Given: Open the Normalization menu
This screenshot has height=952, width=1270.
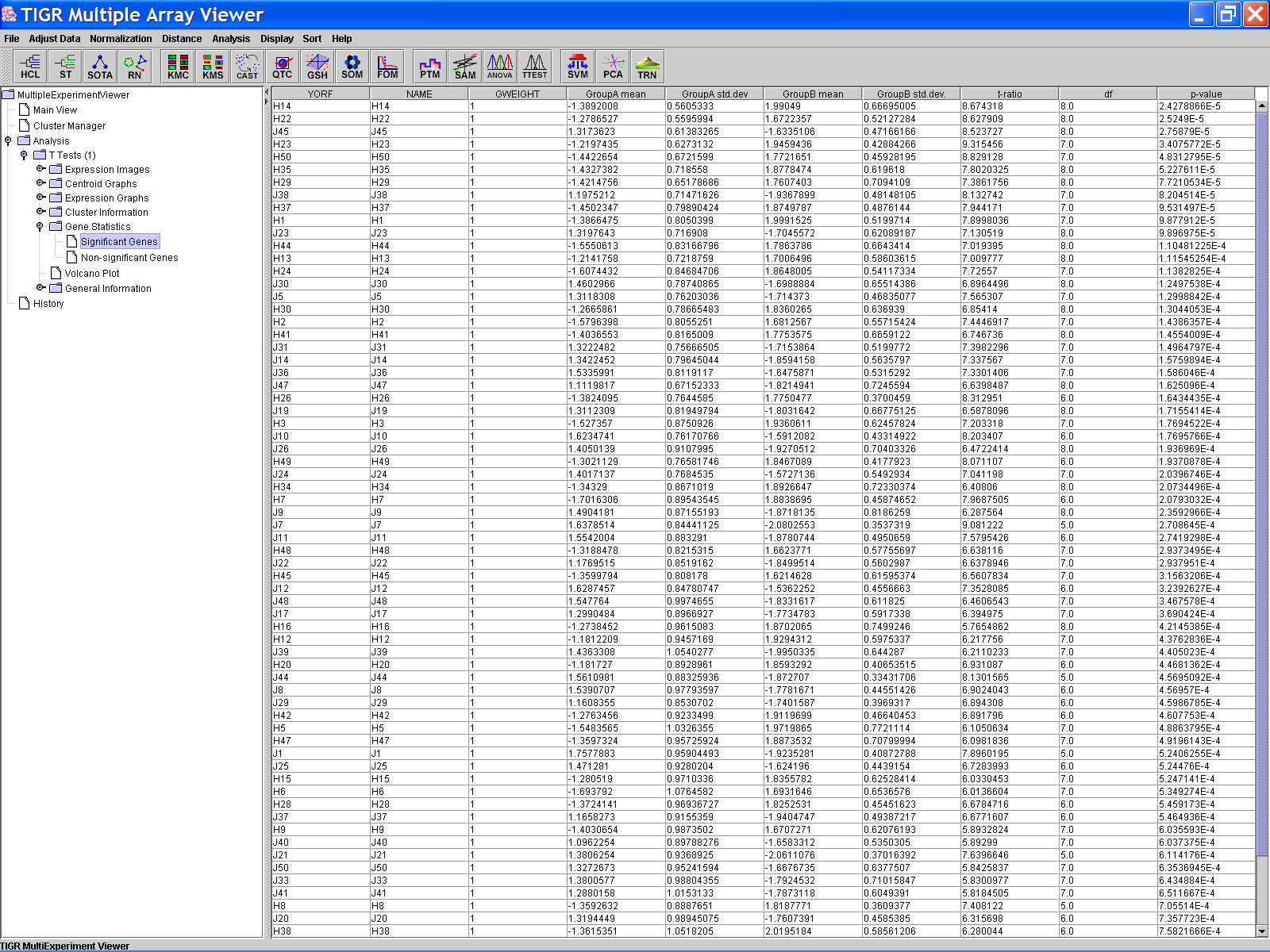Looking at the screenshot, I should click(121, 38).
